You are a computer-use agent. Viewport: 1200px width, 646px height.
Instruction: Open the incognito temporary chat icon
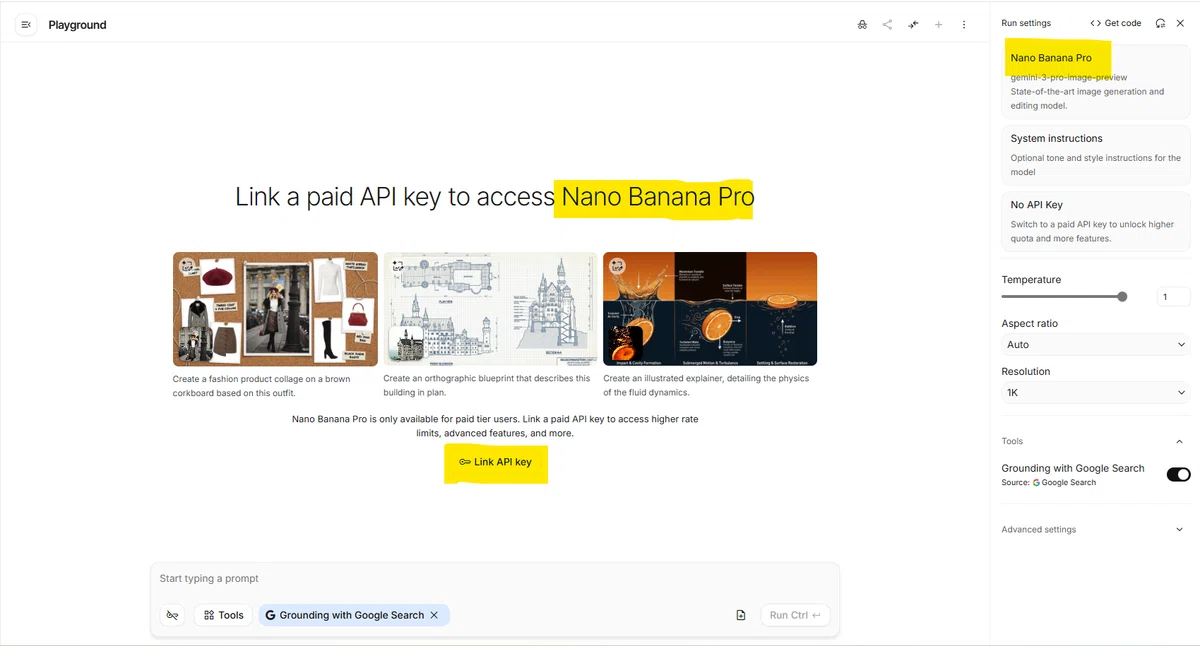click(x=862, y=25)
